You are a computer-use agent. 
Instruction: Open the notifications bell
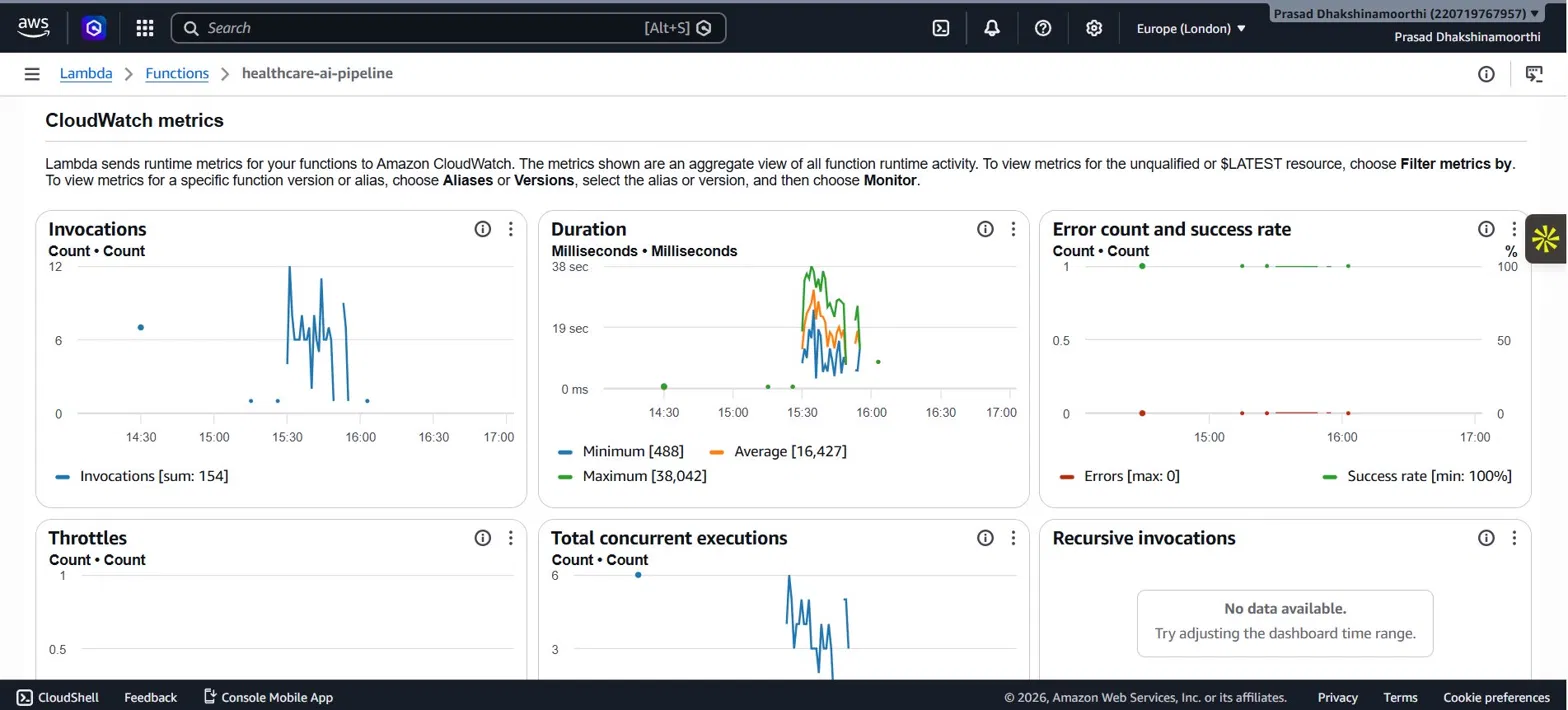click(x=992, y=28)
